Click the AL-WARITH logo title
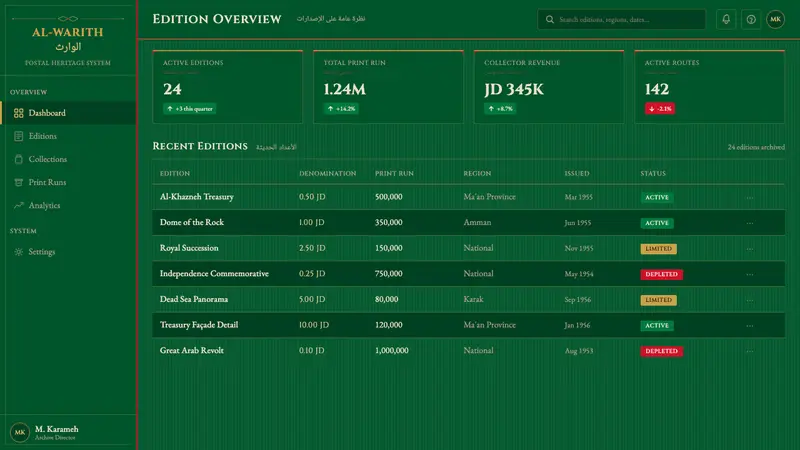 (68, 32)
